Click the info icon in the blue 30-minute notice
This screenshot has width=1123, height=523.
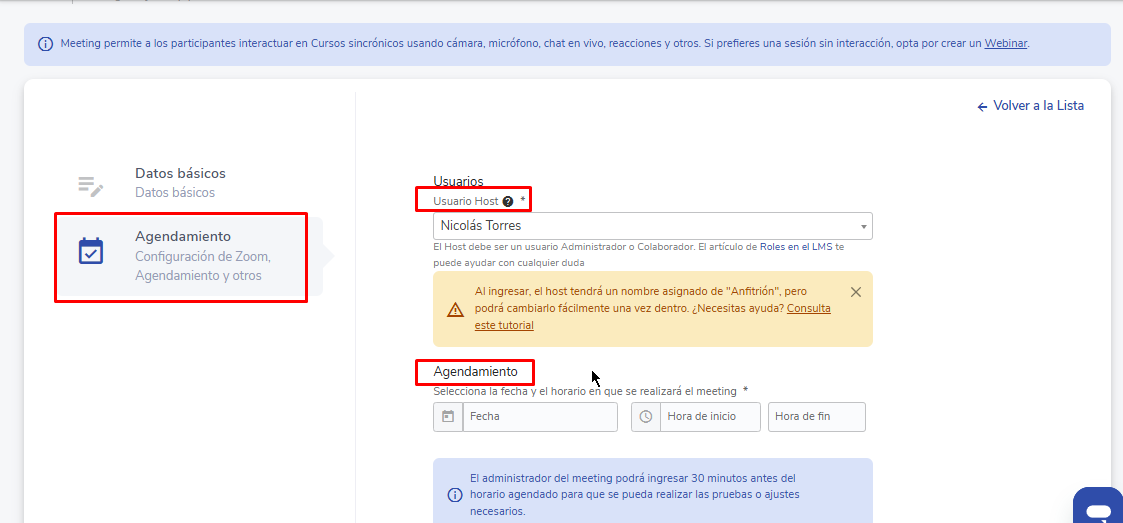point(454,495)
